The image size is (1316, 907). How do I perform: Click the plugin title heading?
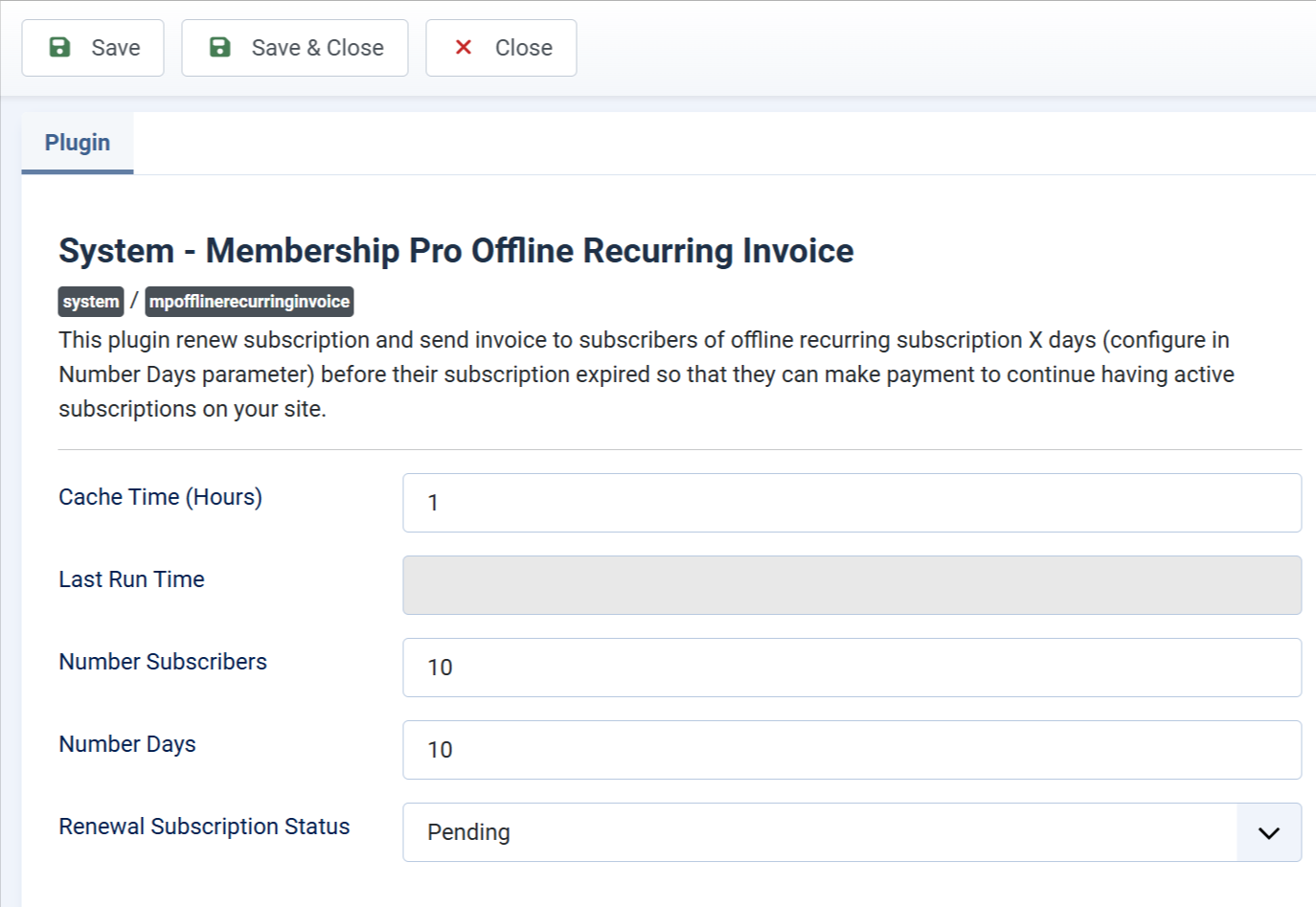456,251
